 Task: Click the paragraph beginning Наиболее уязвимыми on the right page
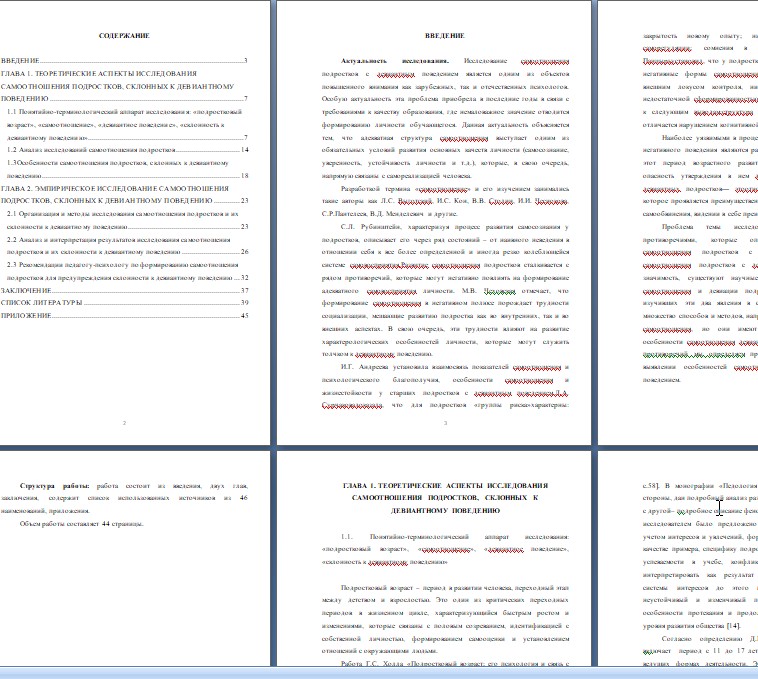tap(700, 175)
